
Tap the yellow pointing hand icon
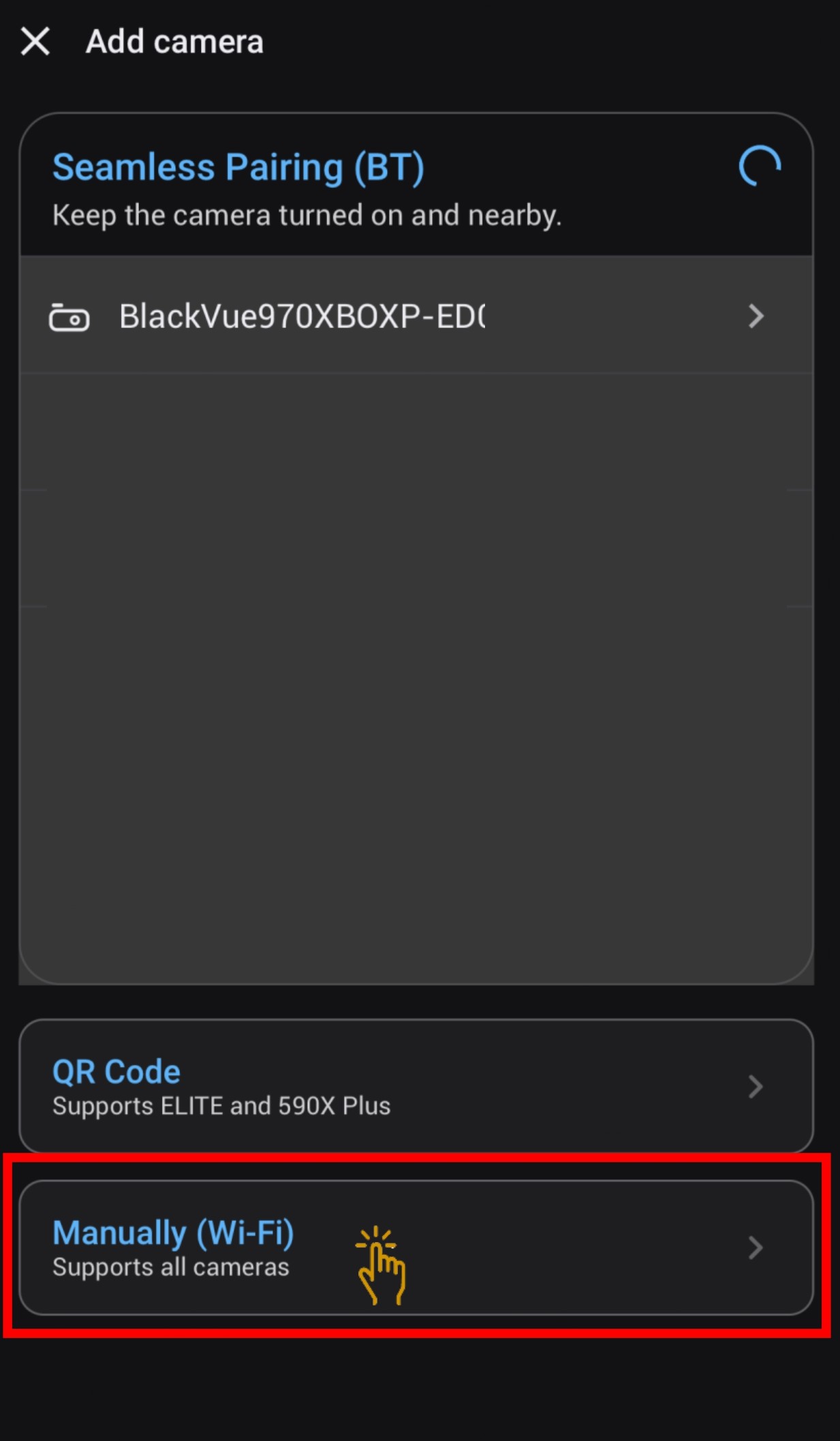[381, 1265]
